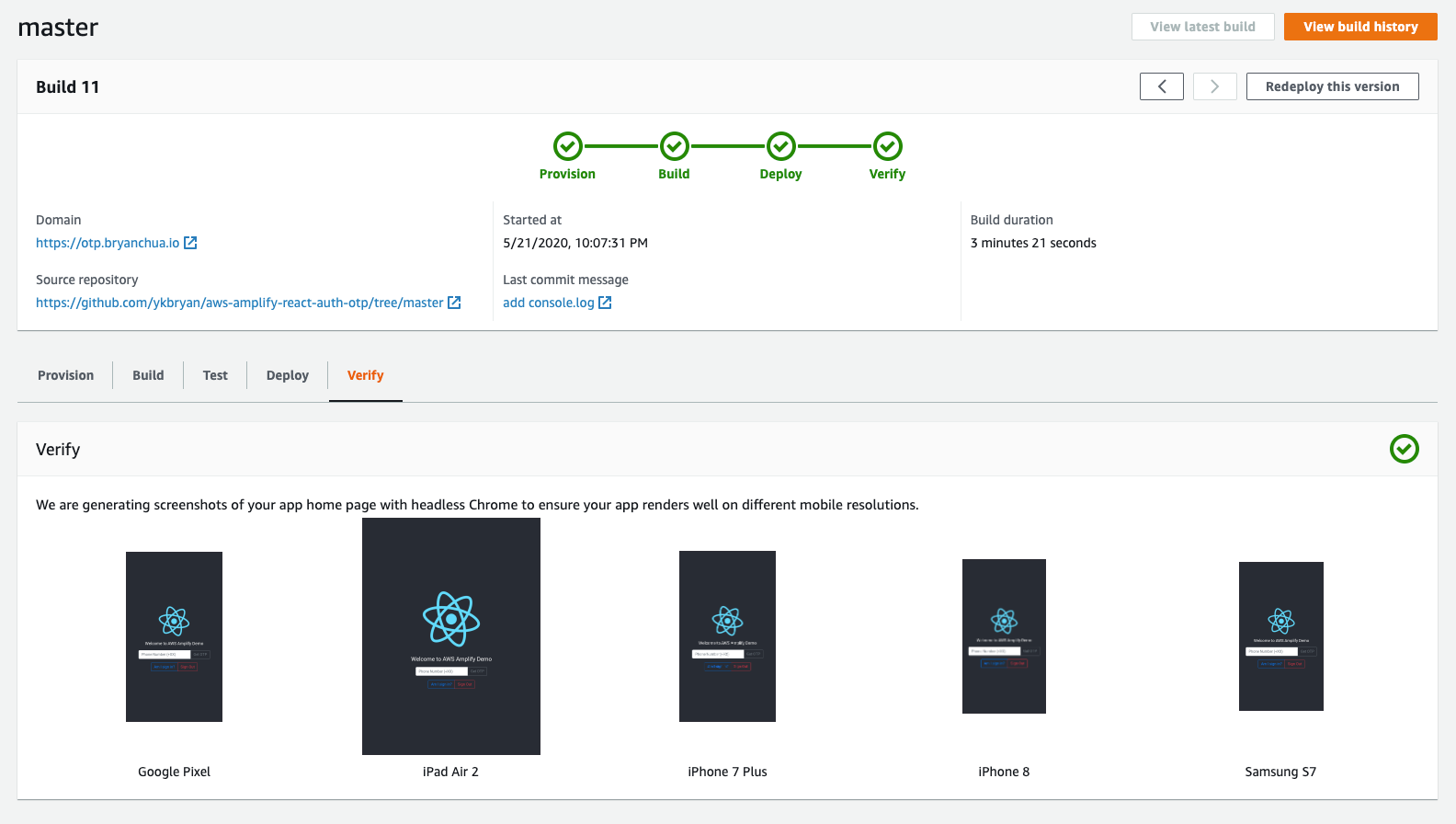Open the add console.log commit link

(549, 303)
